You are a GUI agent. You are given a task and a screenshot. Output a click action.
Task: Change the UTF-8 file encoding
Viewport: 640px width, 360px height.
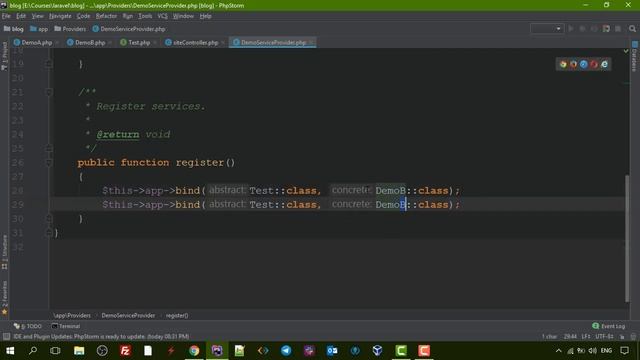(604, 337)
